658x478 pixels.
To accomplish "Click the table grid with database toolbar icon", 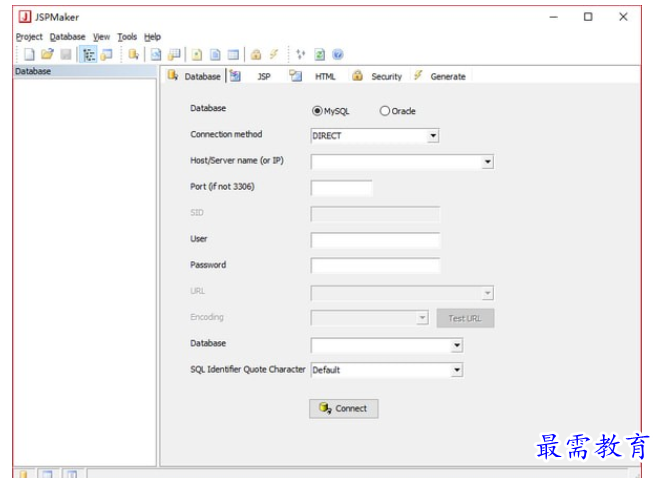I will (174, 55).
